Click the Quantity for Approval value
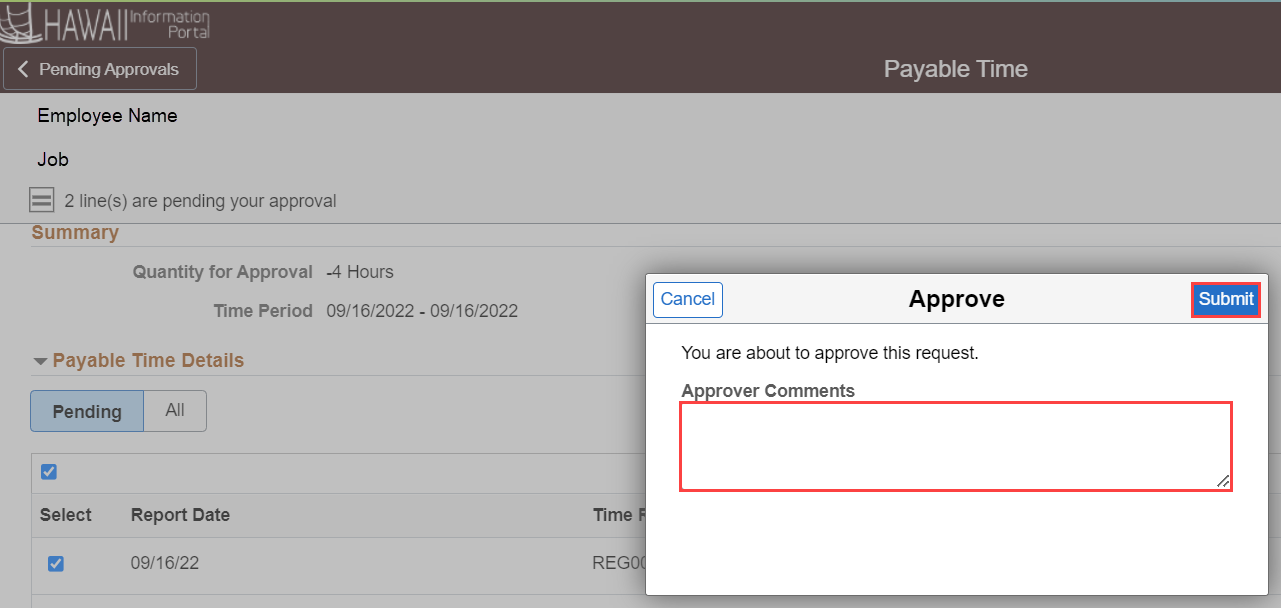Image resolution: width=1281 pixels, height=608 pixels. 360,271
